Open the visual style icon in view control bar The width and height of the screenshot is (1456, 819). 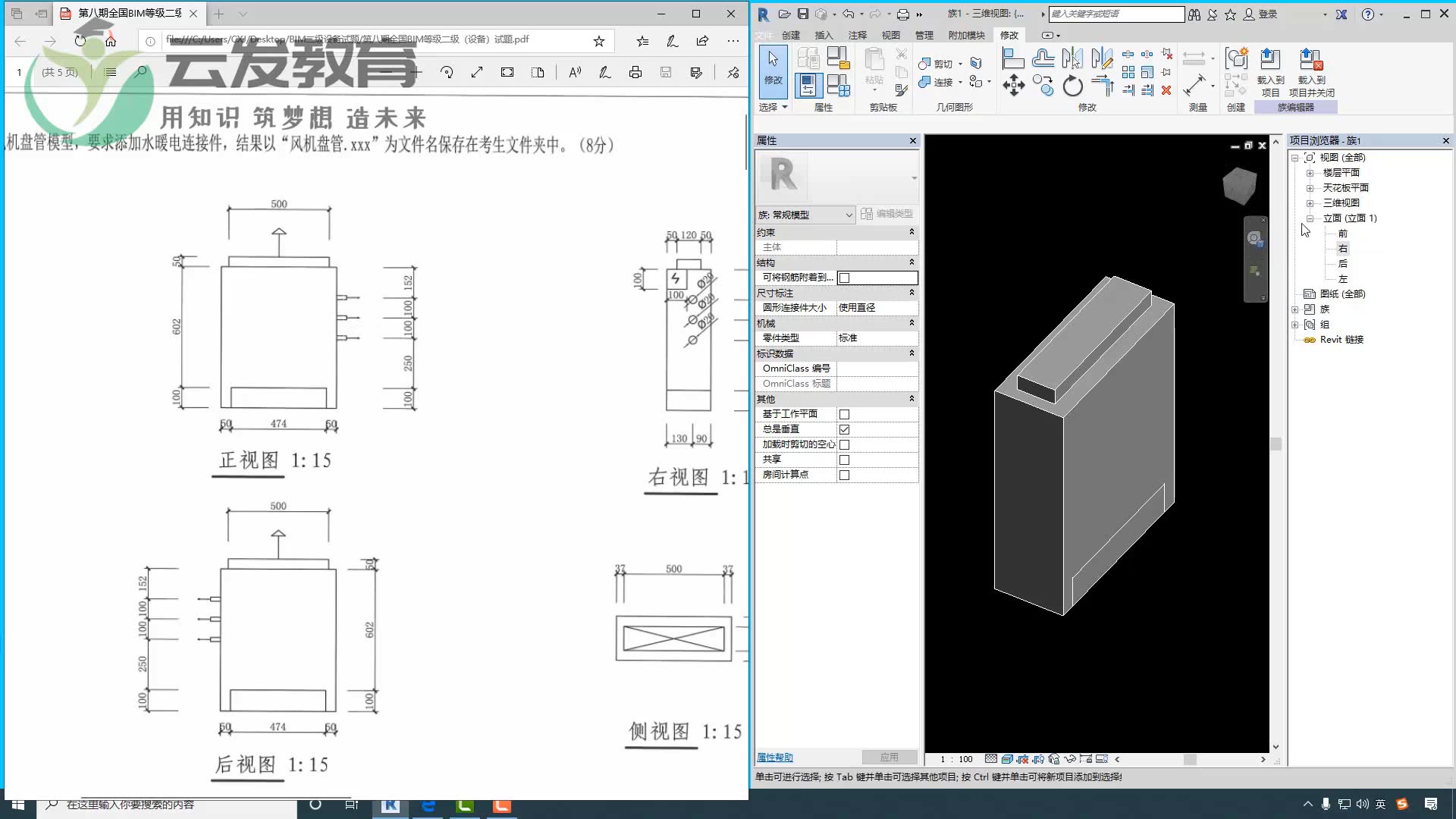coord(1007,759)
